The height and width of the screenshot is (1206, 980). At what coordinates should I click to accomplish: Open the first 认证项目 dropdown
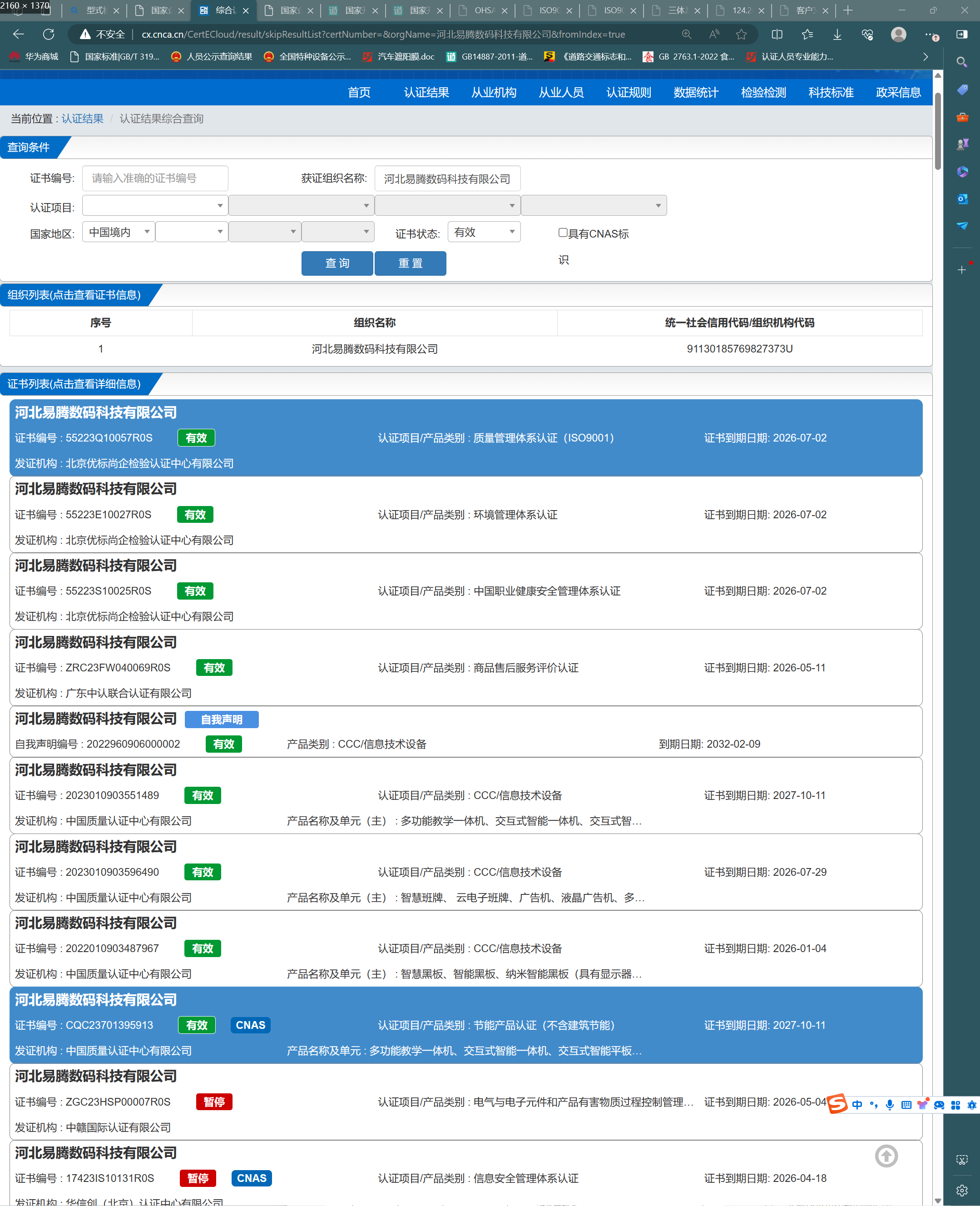(155, 205)
